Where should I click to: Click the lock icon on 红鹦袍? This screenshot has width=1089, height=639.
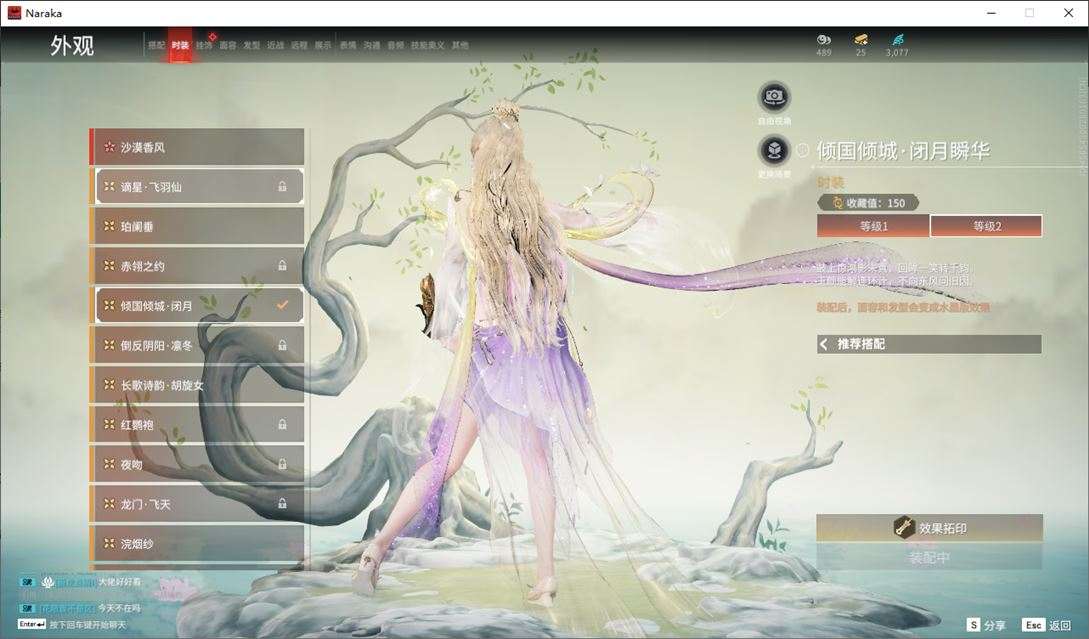282,424
